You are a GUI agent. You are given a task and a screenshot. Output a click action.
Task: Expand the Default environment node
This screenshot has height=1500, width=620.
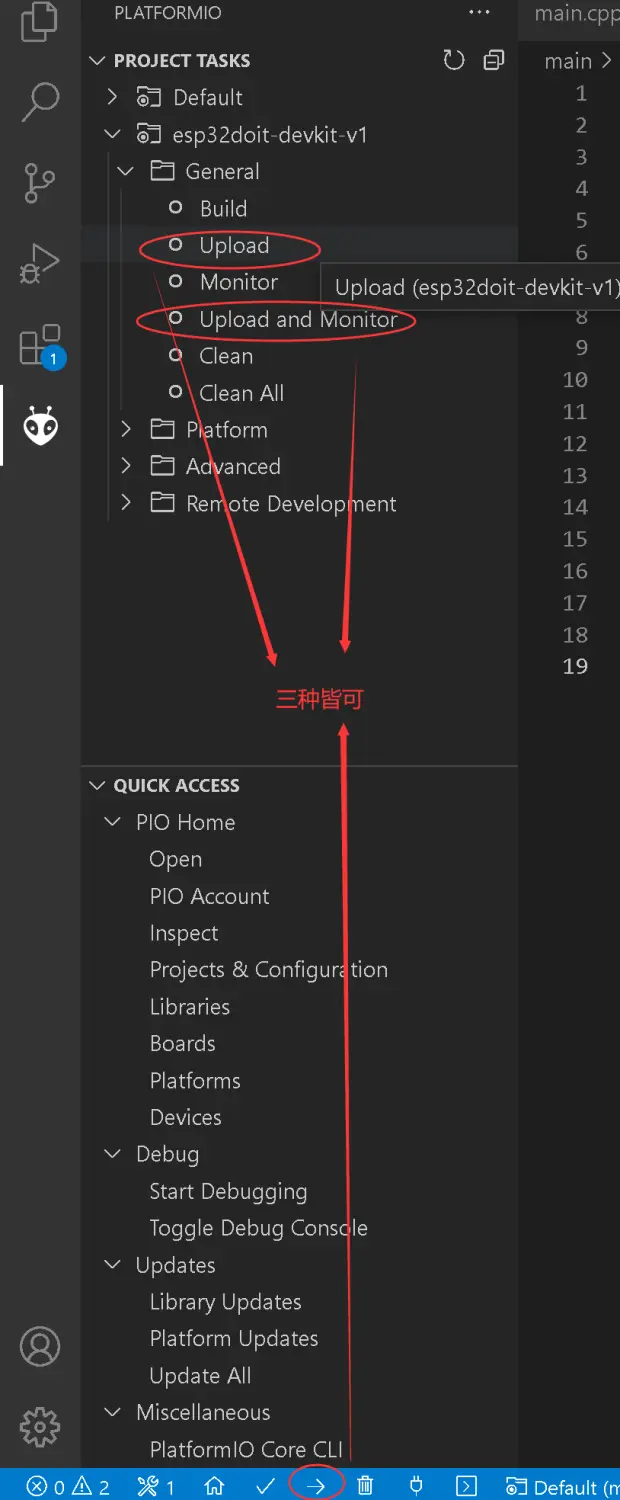(x=112, y=97)
